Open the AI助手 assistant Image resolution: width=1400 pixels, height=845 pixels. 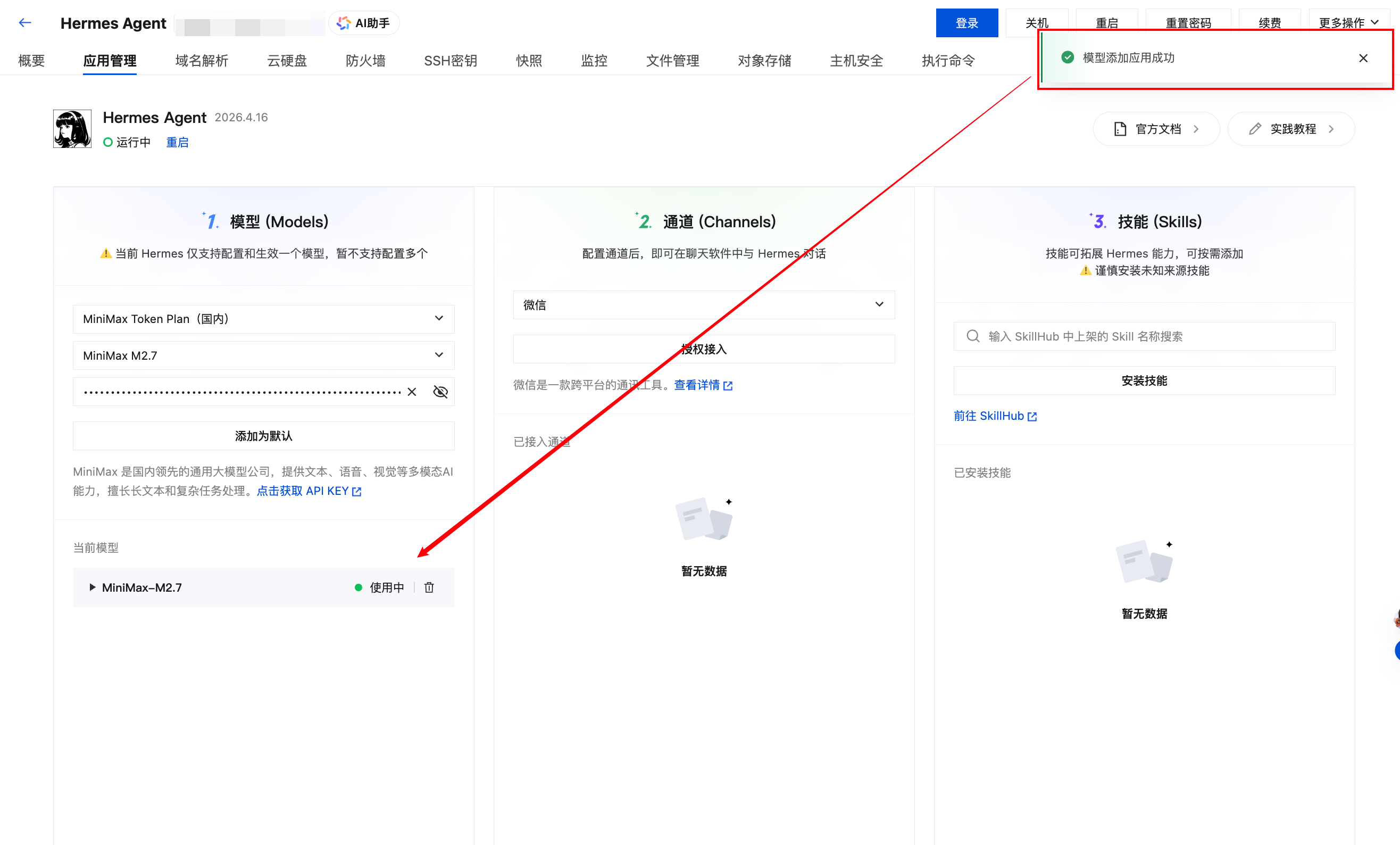pyautogui.click(x=364, y=23)
